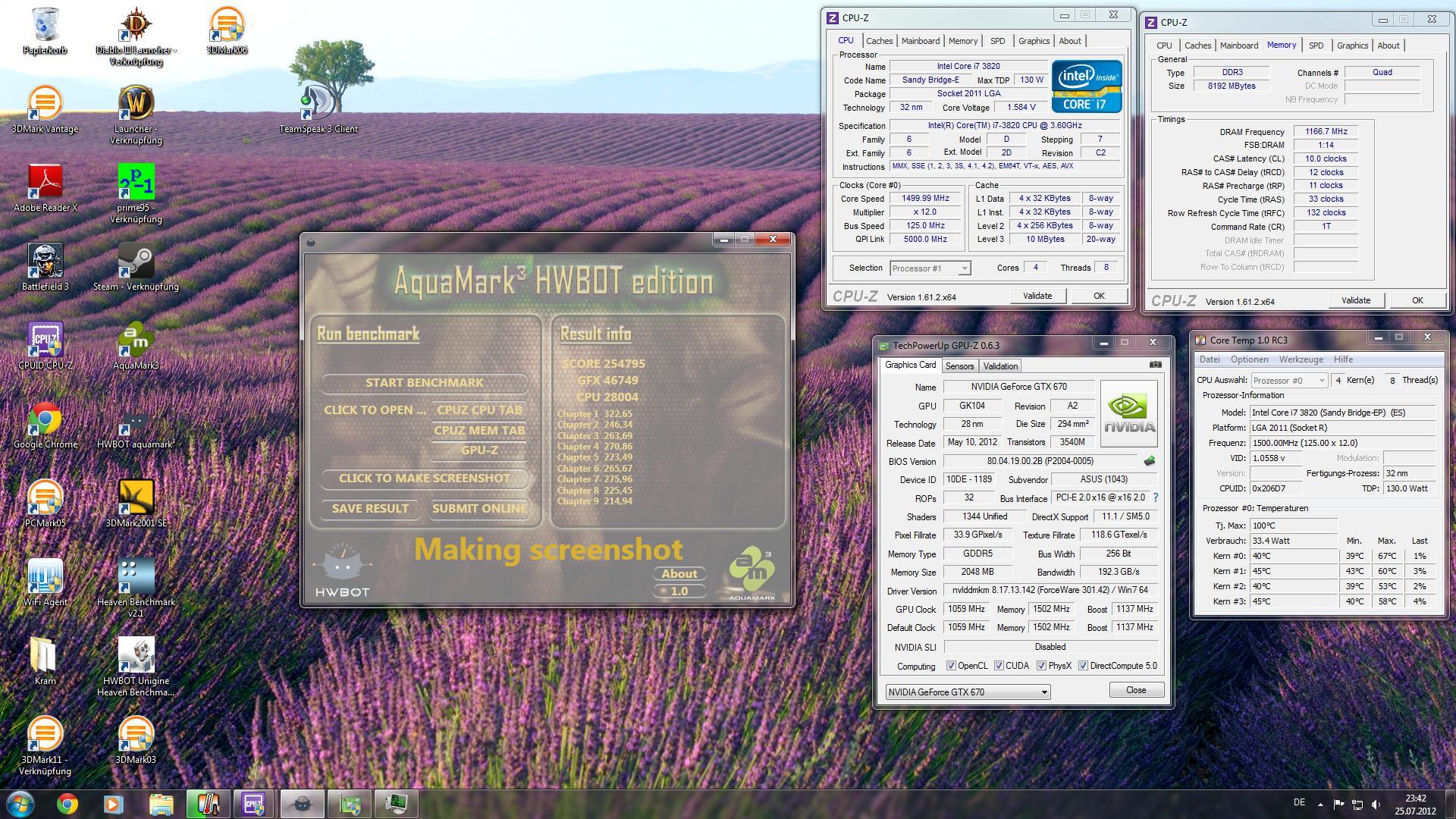The height and width of the screenshot is (819, 1456).
Task: Click the volume icon in system tray
Action: tap(1376, 804)
